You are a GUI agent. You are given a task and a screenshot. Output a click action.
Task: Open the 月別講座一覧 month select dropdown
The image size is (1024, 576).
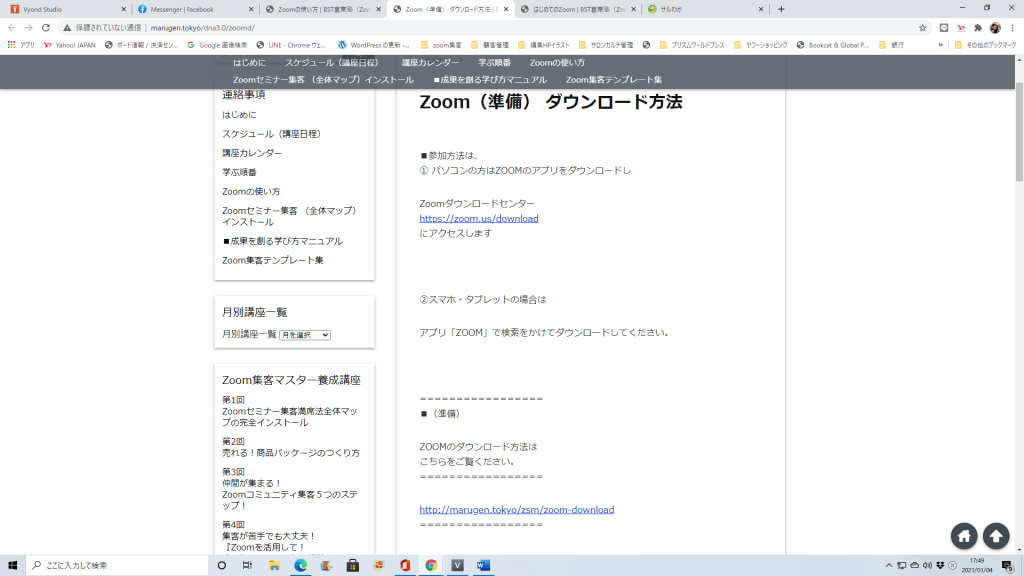(305, 335)
